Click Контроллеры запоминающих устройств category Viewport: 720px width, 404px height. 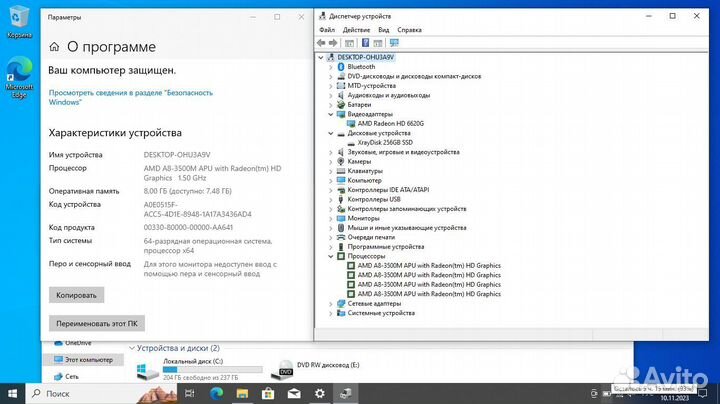(407, 209)
